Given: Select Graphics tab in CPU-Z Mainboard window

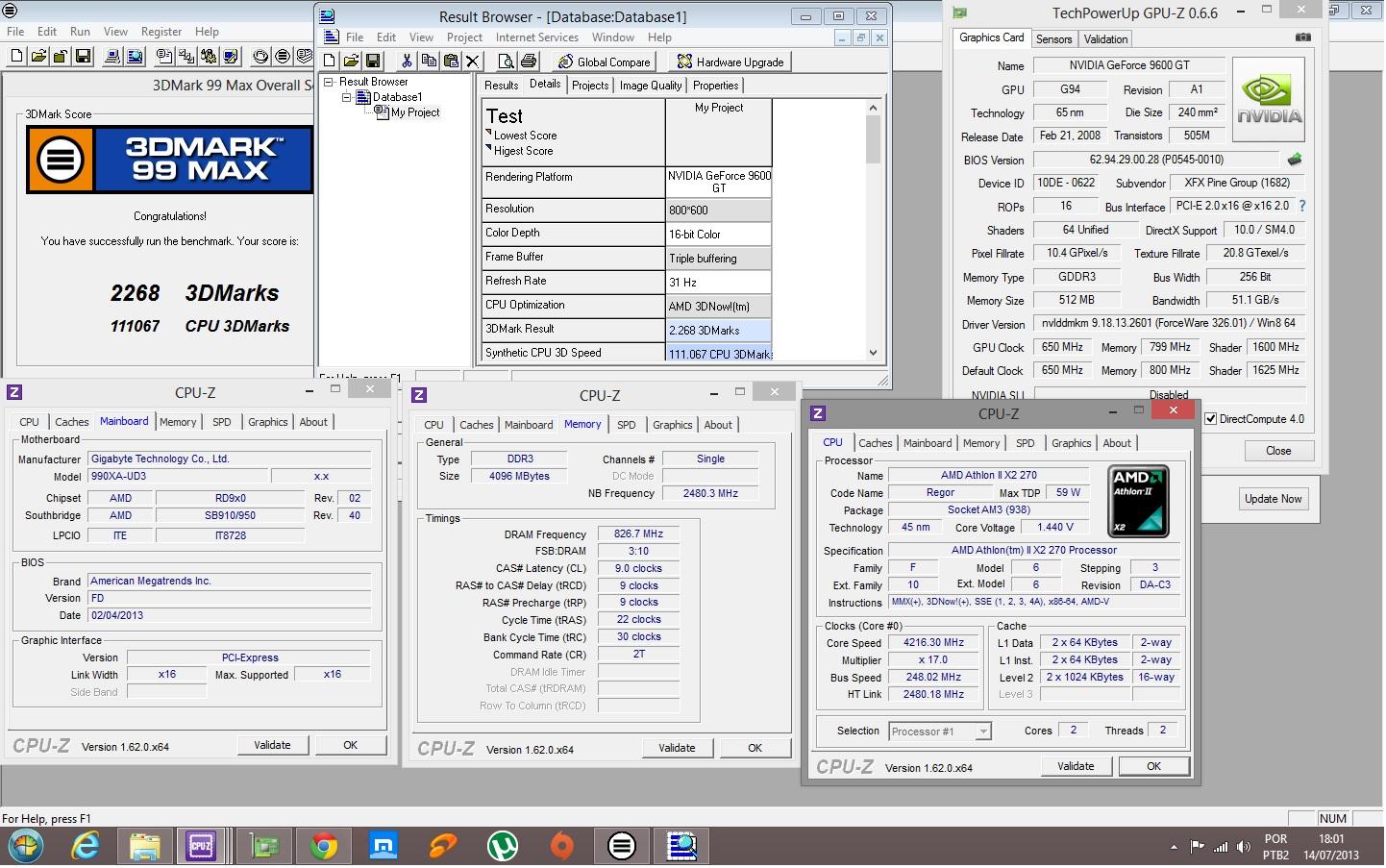Looking at the screenshot, I should [267, 422].
